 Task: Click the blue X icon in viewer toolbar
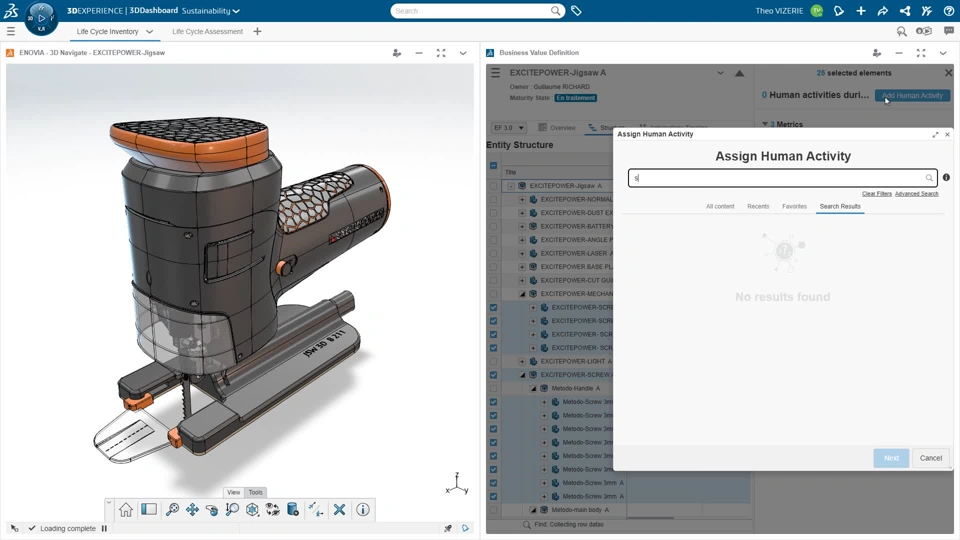point(340,510)
